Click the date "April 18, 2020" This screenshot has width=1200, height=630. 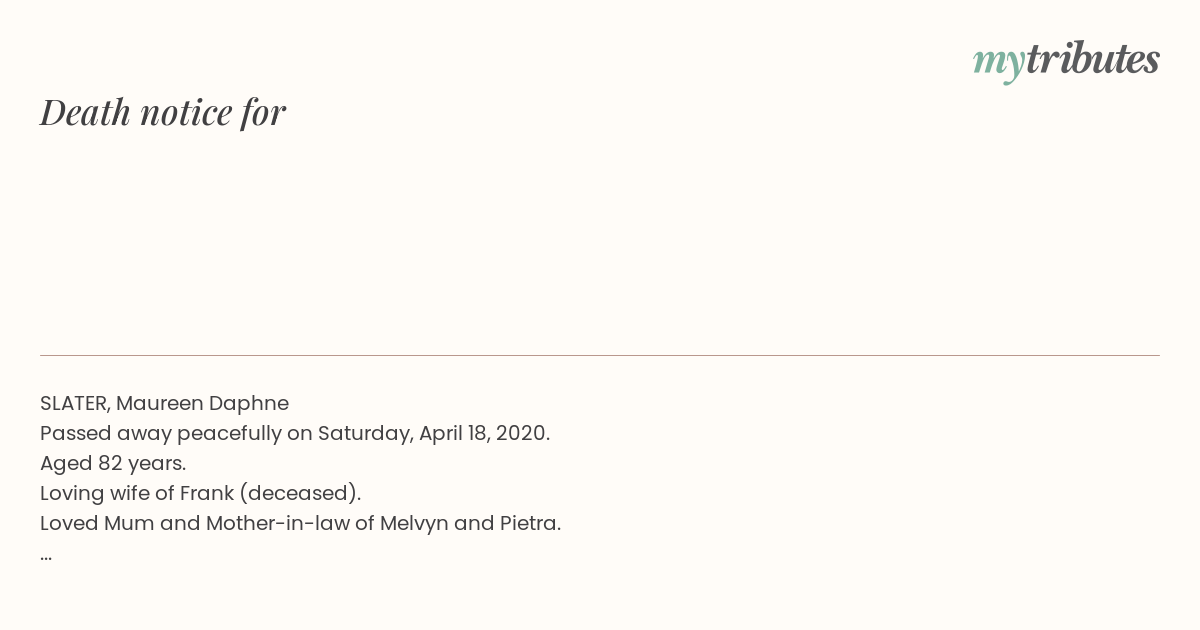click(484, 433)
